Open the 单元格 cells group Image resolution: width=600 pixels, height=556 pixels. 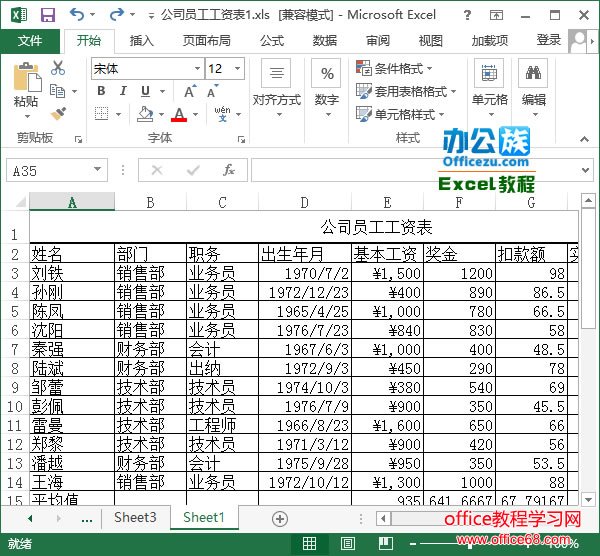489,88
